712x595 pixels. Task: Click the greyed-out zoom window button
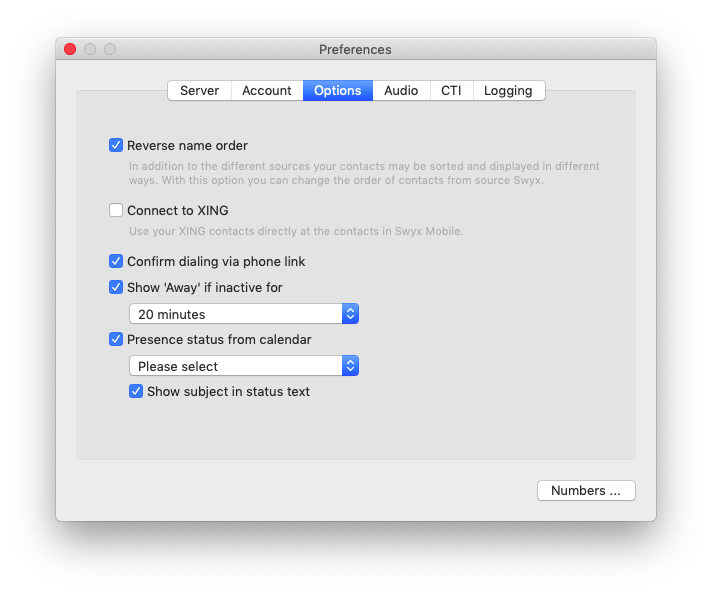tap(110, 50)
